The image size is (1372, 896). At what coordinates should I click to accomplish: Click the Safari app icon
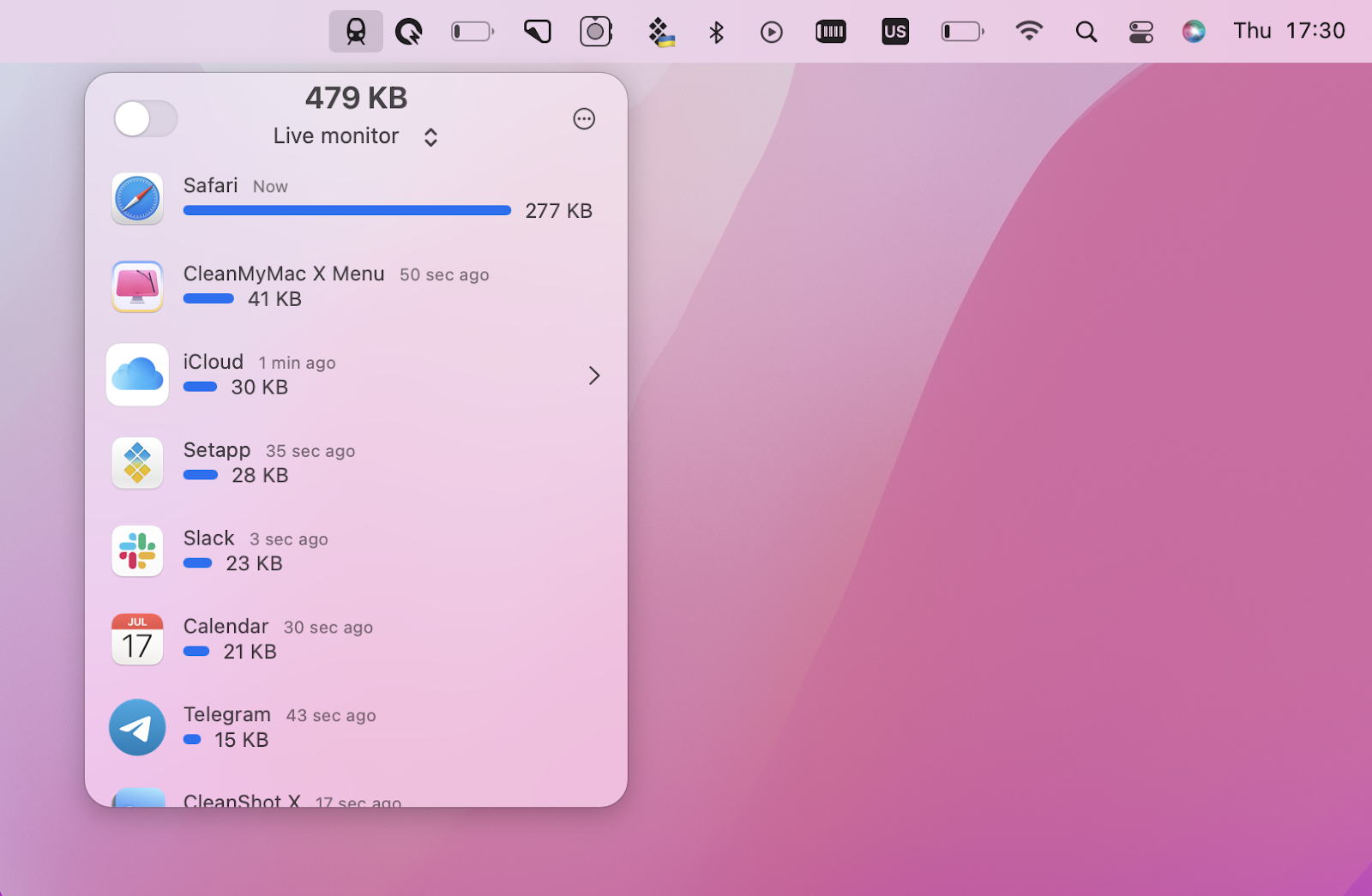point(137,199)
